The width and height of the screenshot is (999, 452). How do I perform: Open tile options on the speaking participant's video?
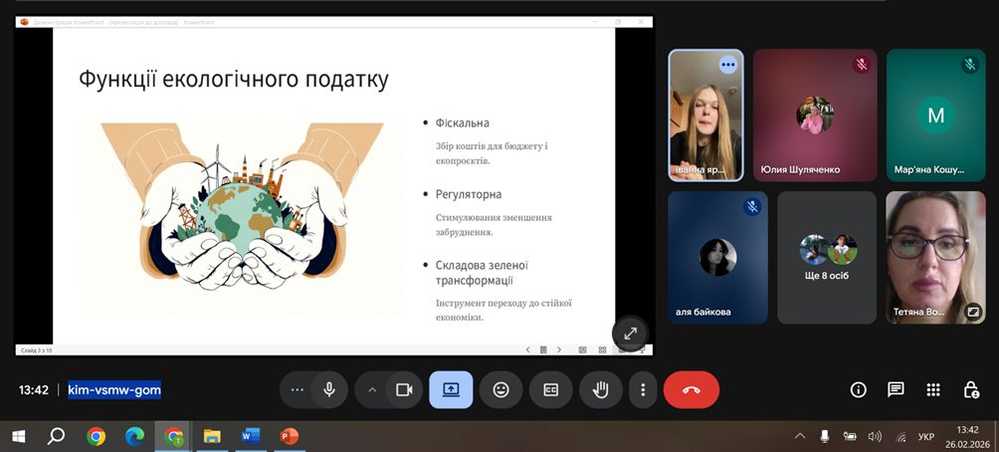pyautogui.click(x=727, y=64)
